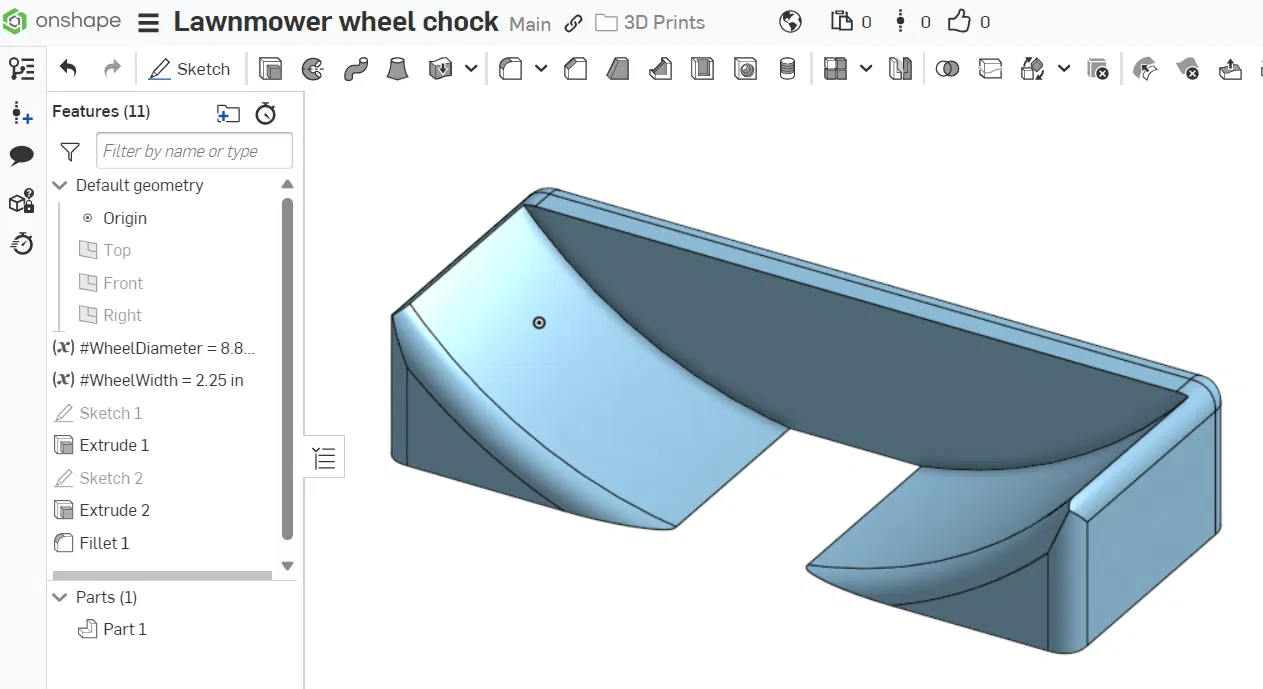Select Extrude 2 feature
Image resolution: width=1263 pixels, height=689 pixels.
101,510
